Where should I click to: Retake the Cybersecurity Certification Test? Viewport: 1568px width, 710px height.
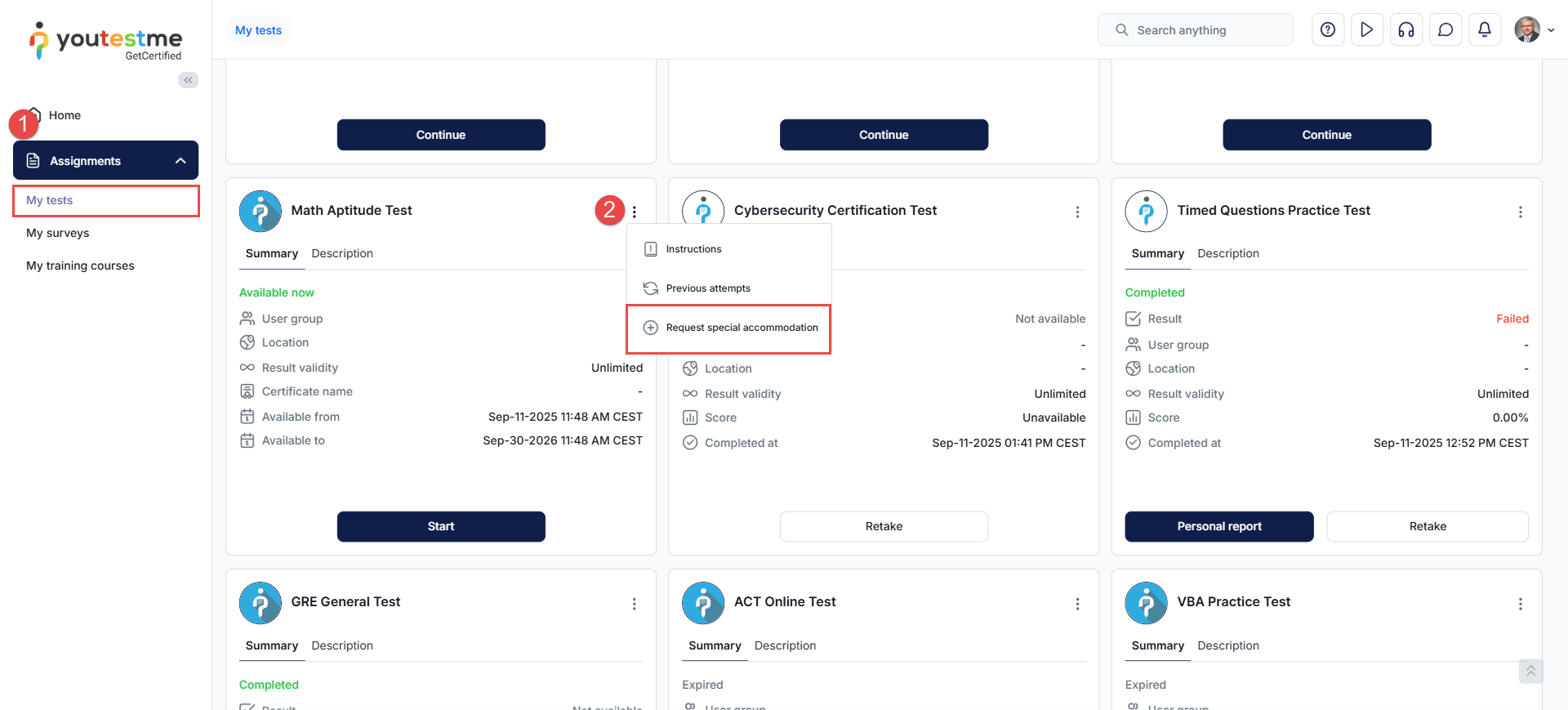884,526
